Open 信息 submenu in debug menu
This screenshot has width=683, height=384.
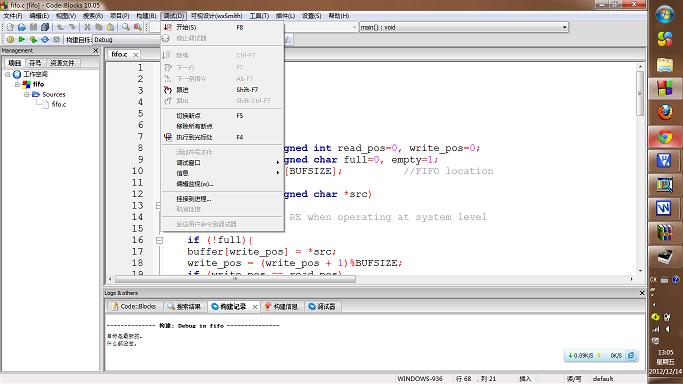[223, 173]
